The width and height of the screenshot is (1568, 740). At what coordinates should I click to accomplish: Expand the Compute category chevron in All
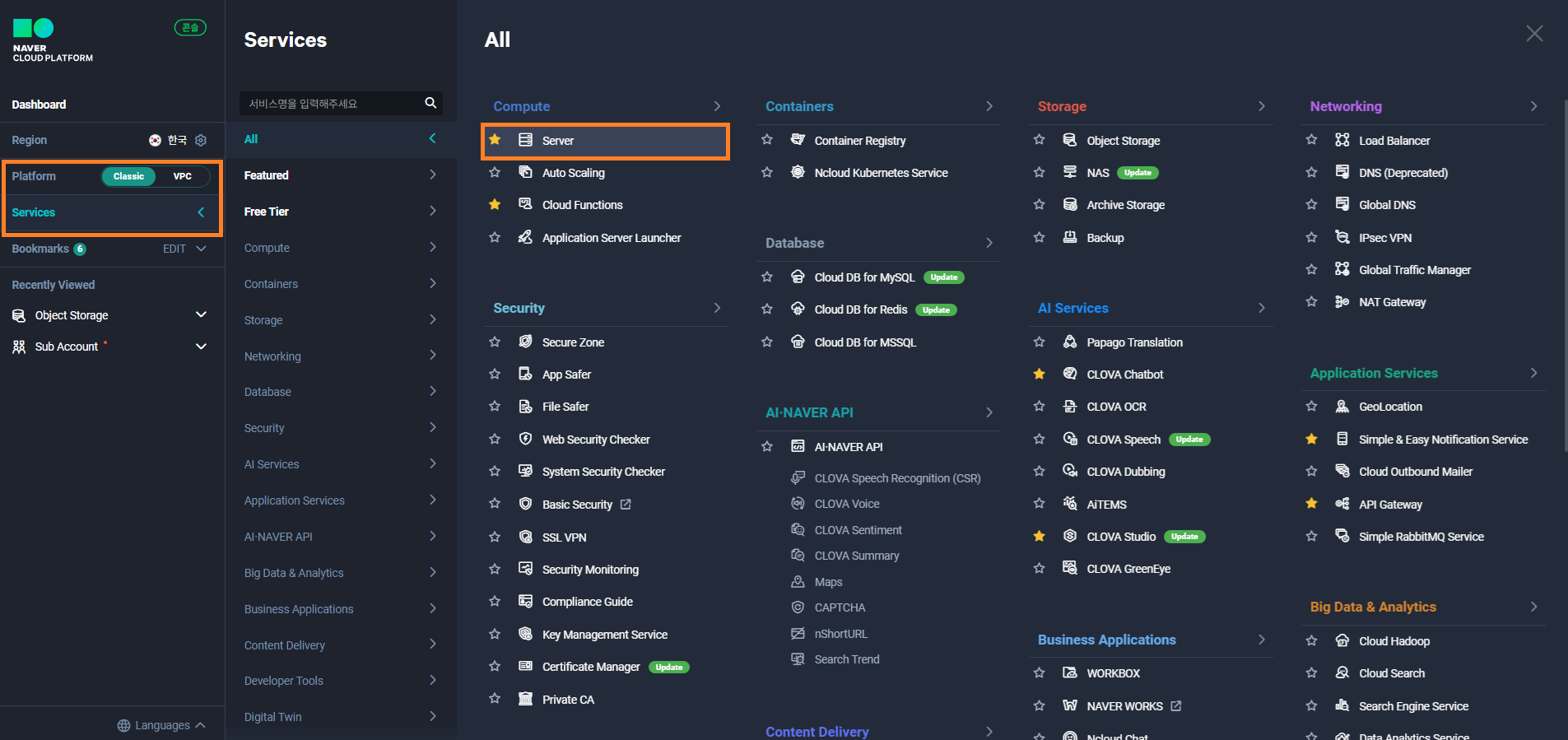pyautogui.click(x=717, y=106)
